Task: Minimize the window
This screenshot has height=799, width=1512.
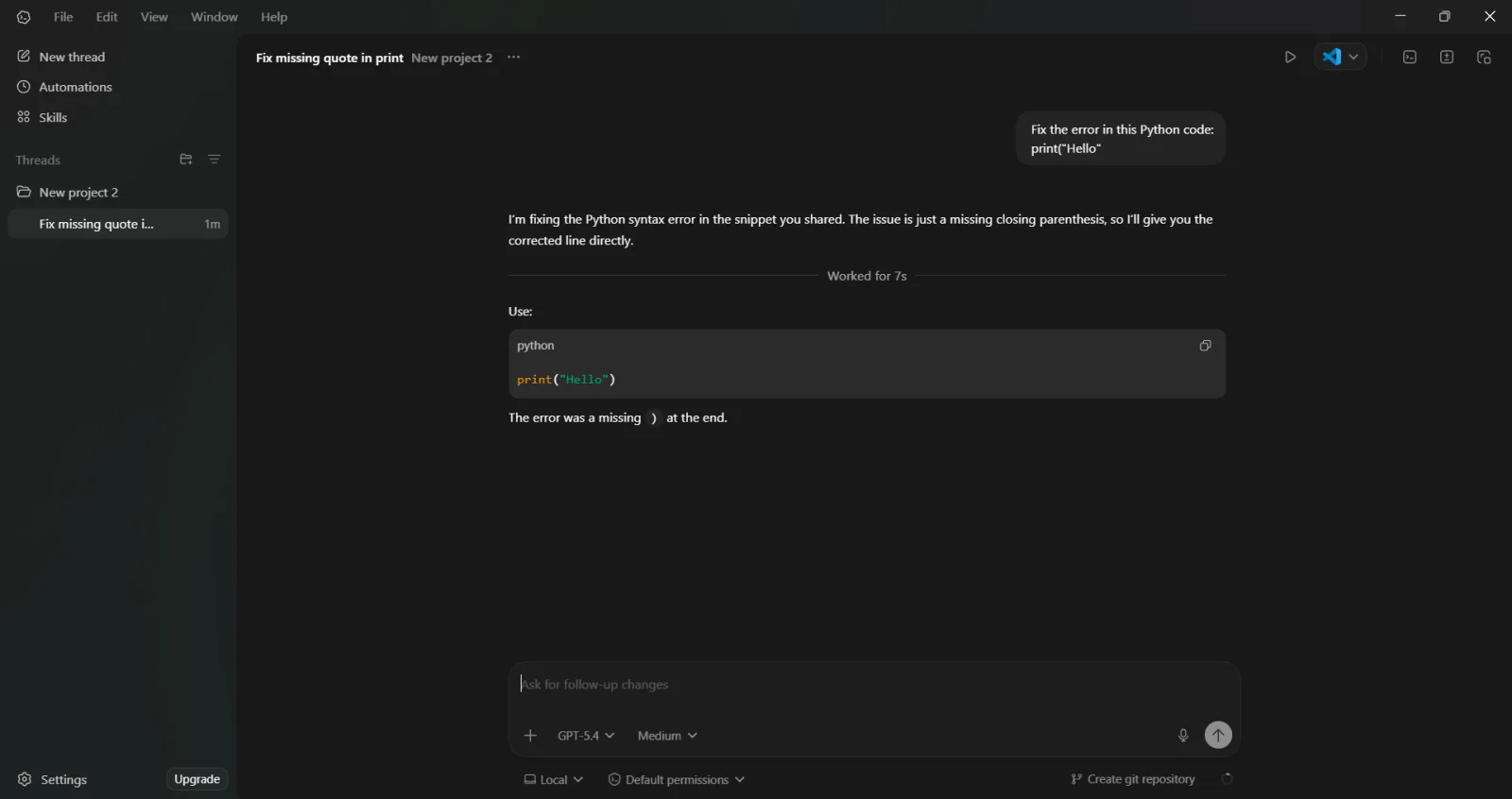Action: (x=1400, y=16)
